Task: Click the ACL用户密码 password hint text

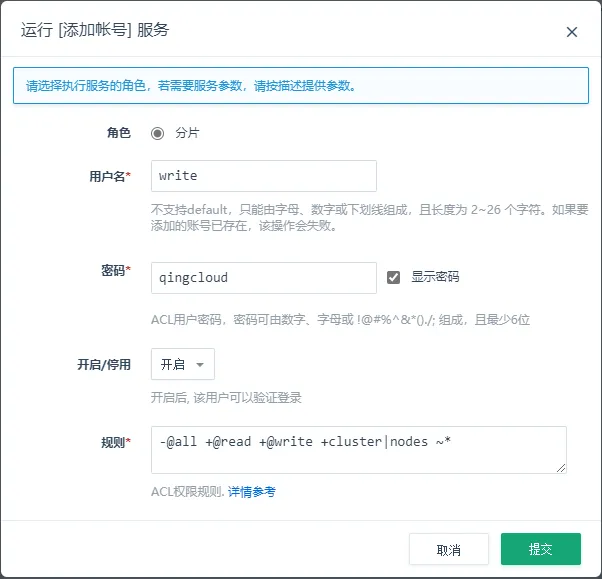Action: coord(340,319)
